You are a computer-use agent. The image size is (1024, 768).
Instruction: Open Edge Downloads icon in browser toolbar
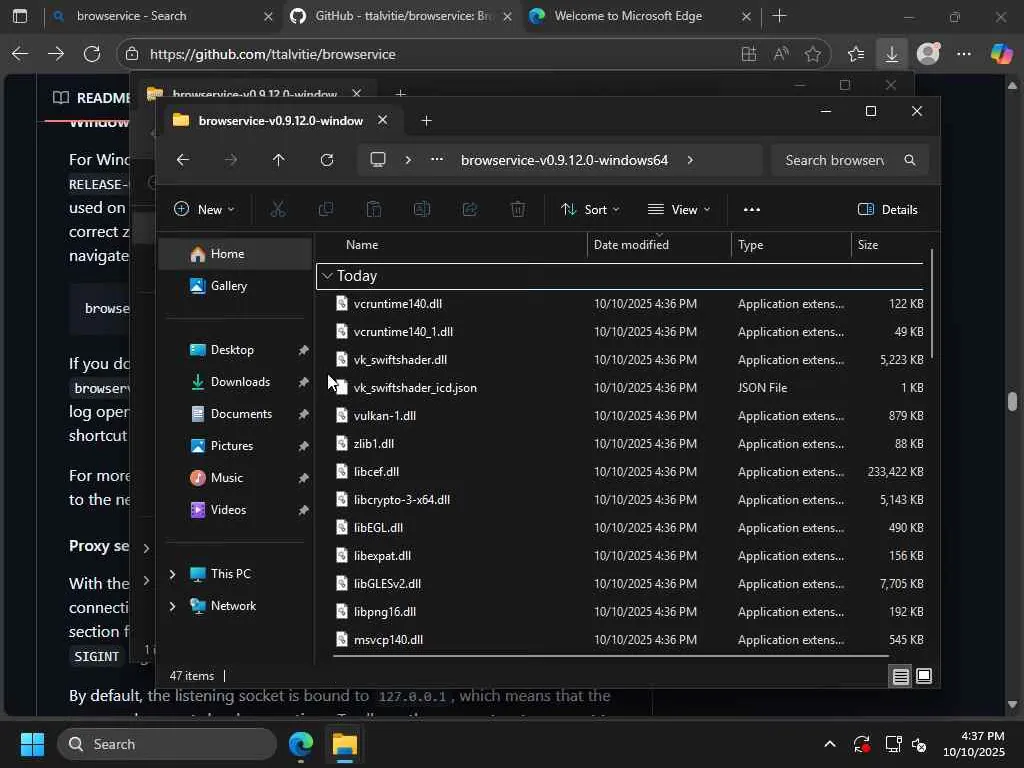891,54
